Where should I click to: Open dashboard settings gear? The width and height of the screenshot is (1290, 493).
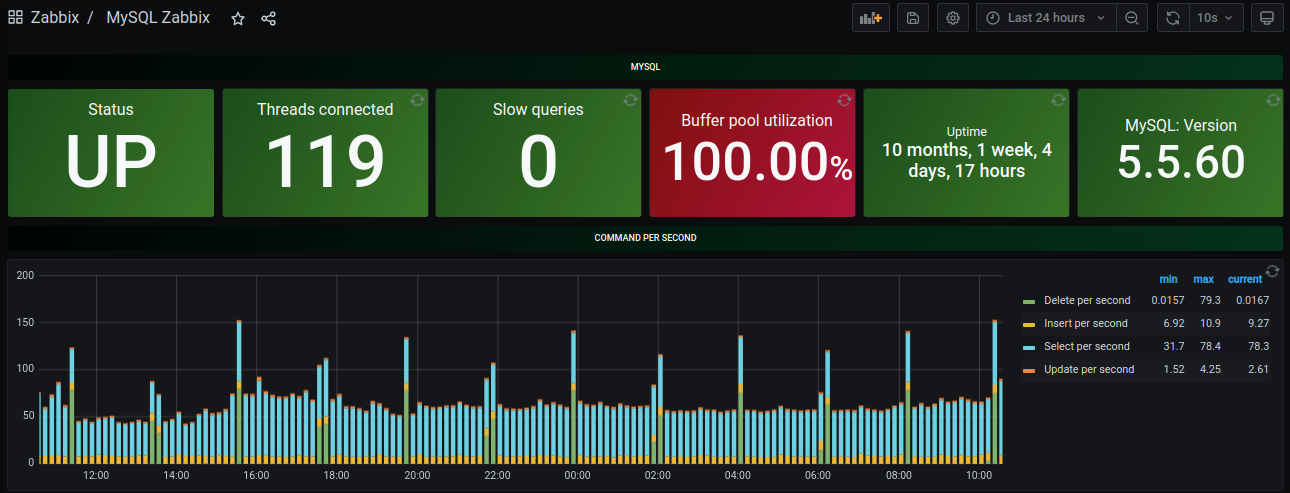pyautogui.click(x=953, y=18)
